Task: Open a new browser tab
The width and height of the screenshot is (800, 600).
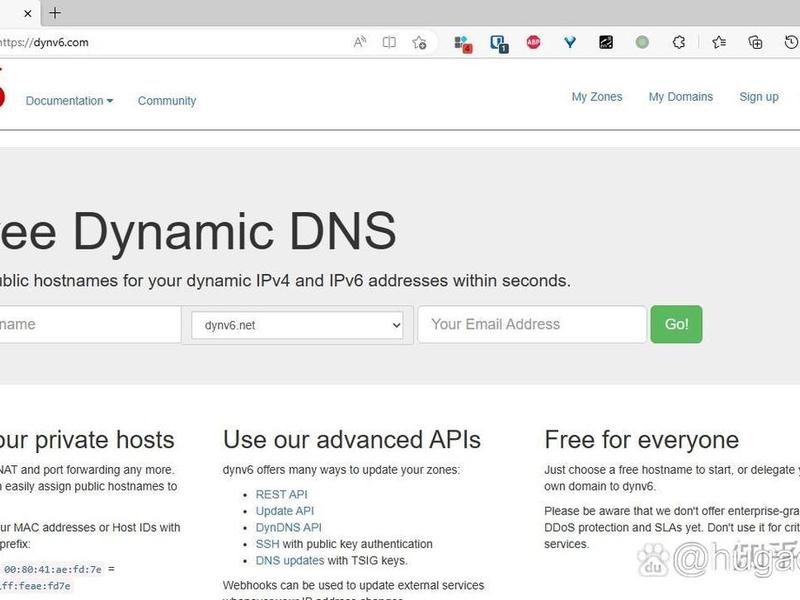Action: pyautogui.click(x=55, y=13)
